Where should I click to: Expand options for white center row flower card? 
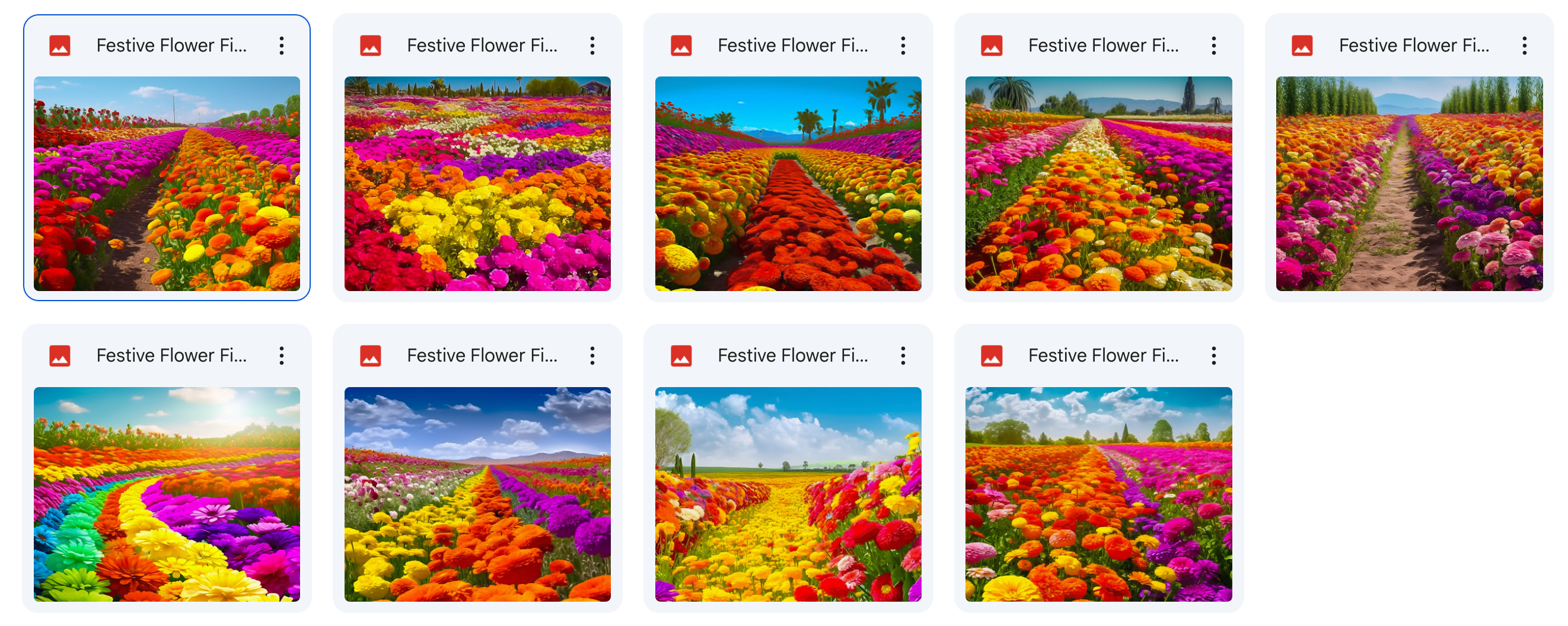point(1213,46)
